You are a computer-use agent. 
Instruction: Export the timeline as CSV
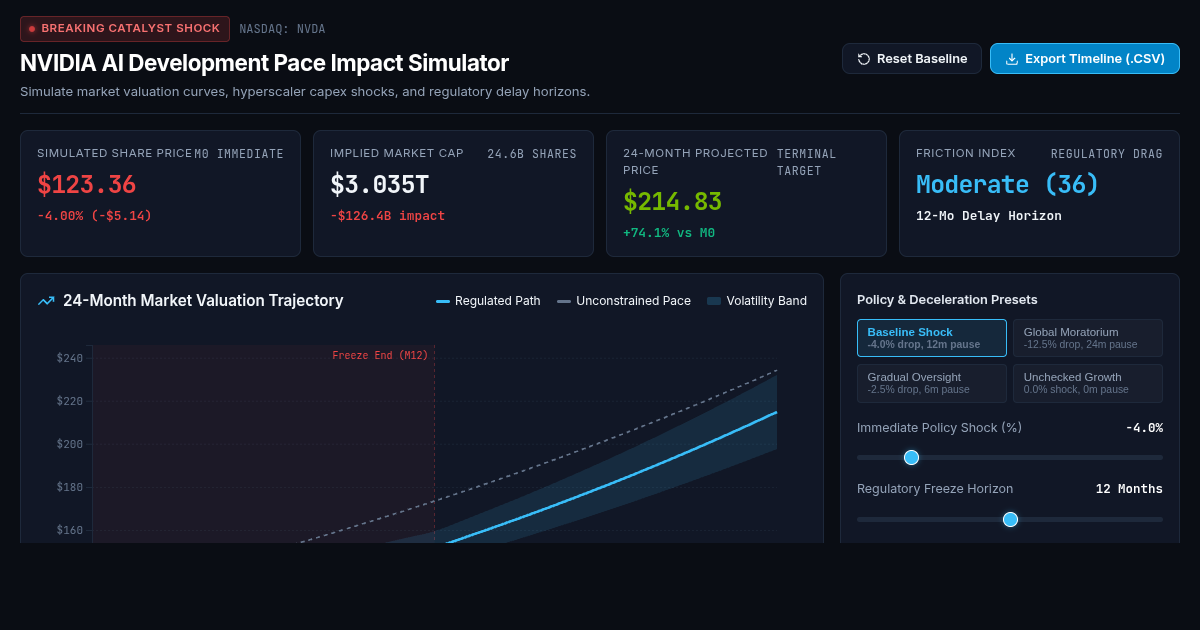pyautogui.click(x=1085, y=59)
